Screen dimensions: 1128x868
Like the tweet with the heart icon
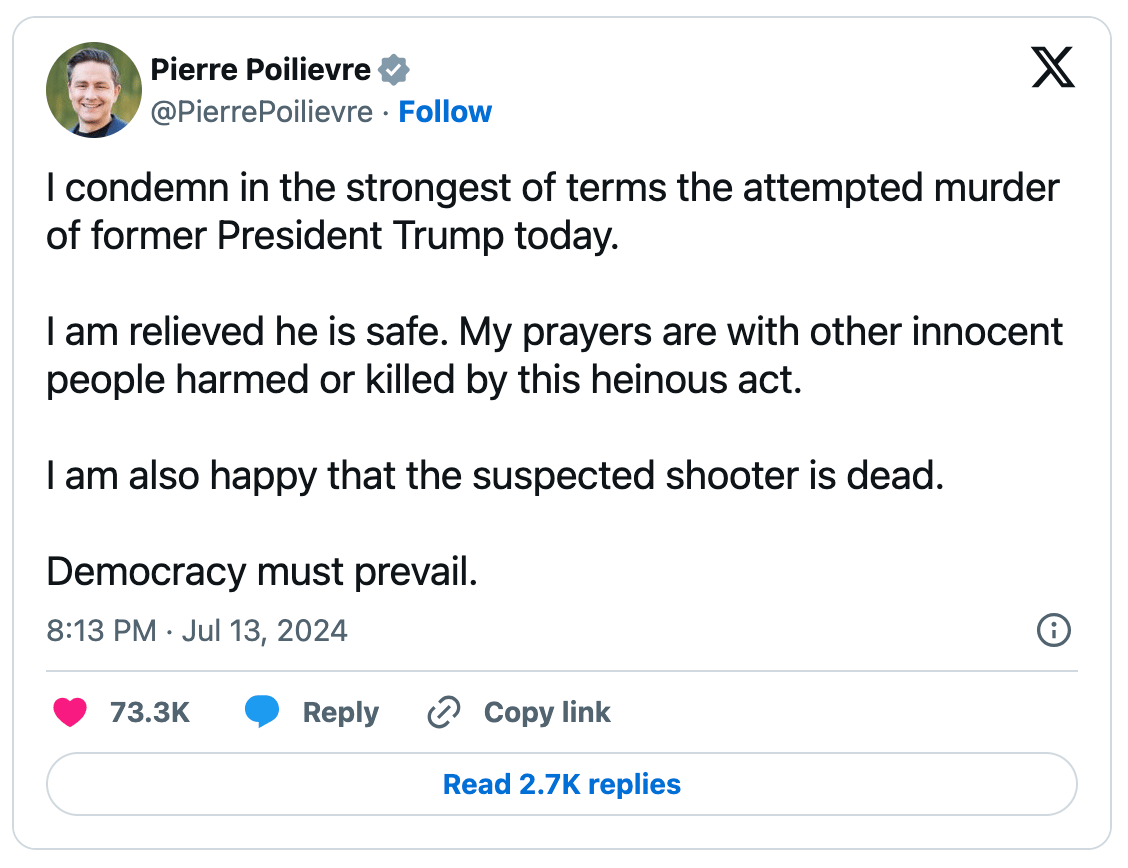69,712
